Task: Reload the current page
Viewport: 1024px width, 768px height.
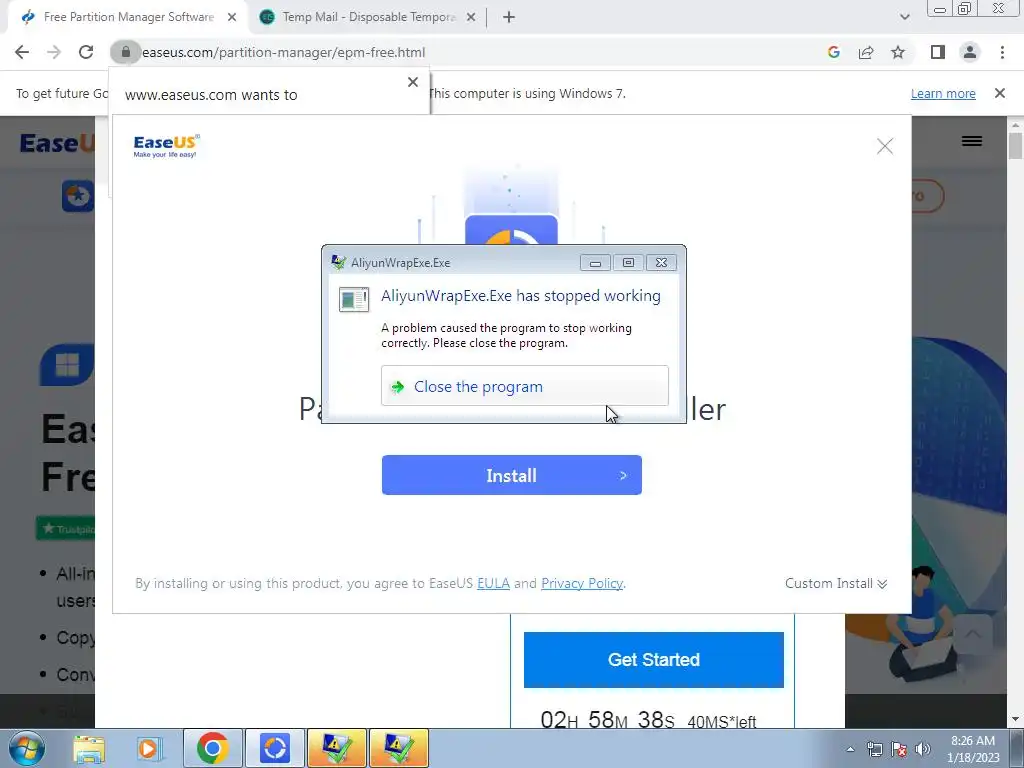Action: coord(86,52)
